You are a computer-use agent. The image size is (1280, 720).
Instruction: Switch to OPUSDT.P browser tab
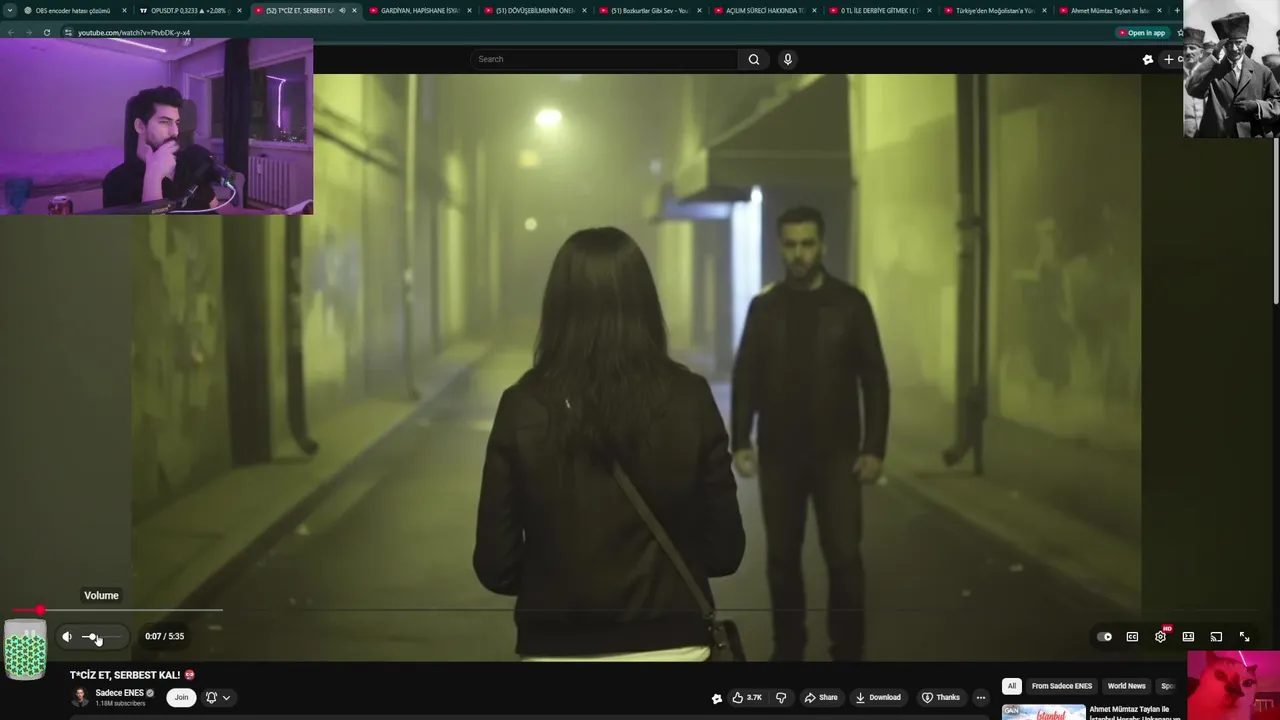[x=190, y=10]
